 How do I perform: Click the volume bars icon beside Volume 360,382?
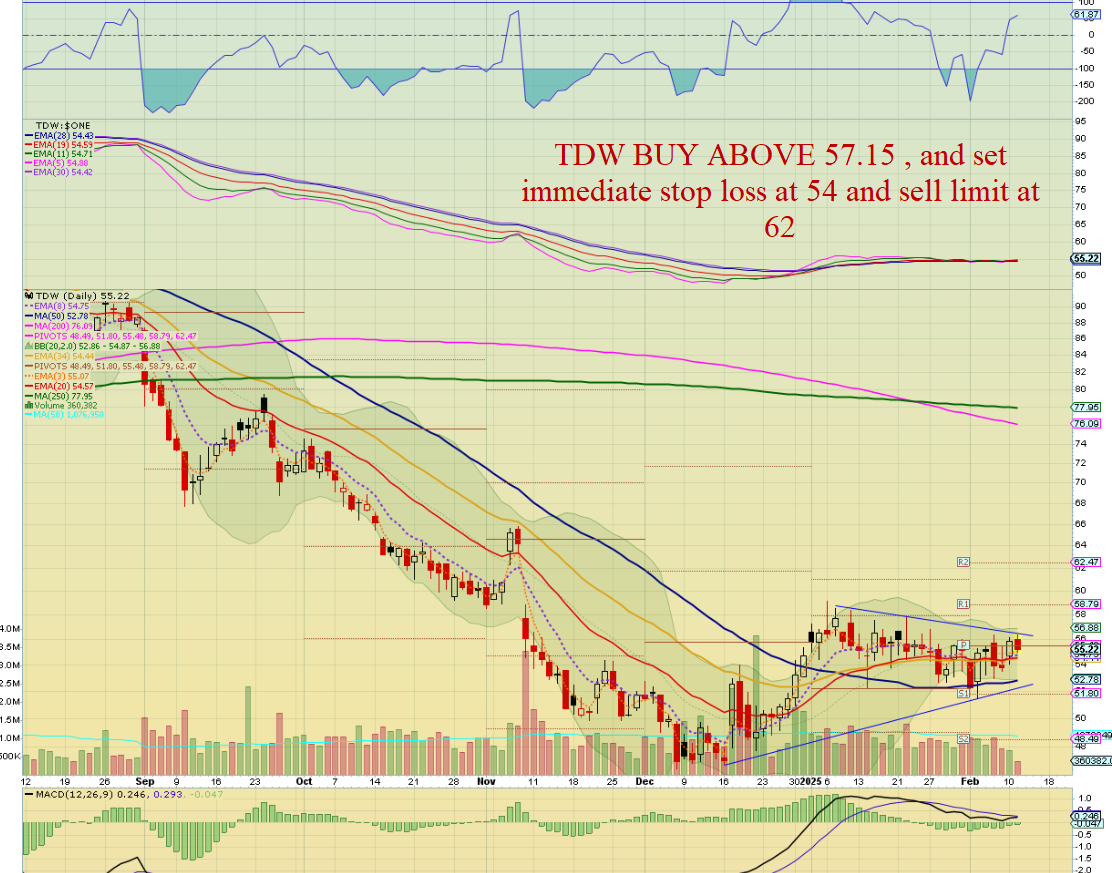[28, 405]
